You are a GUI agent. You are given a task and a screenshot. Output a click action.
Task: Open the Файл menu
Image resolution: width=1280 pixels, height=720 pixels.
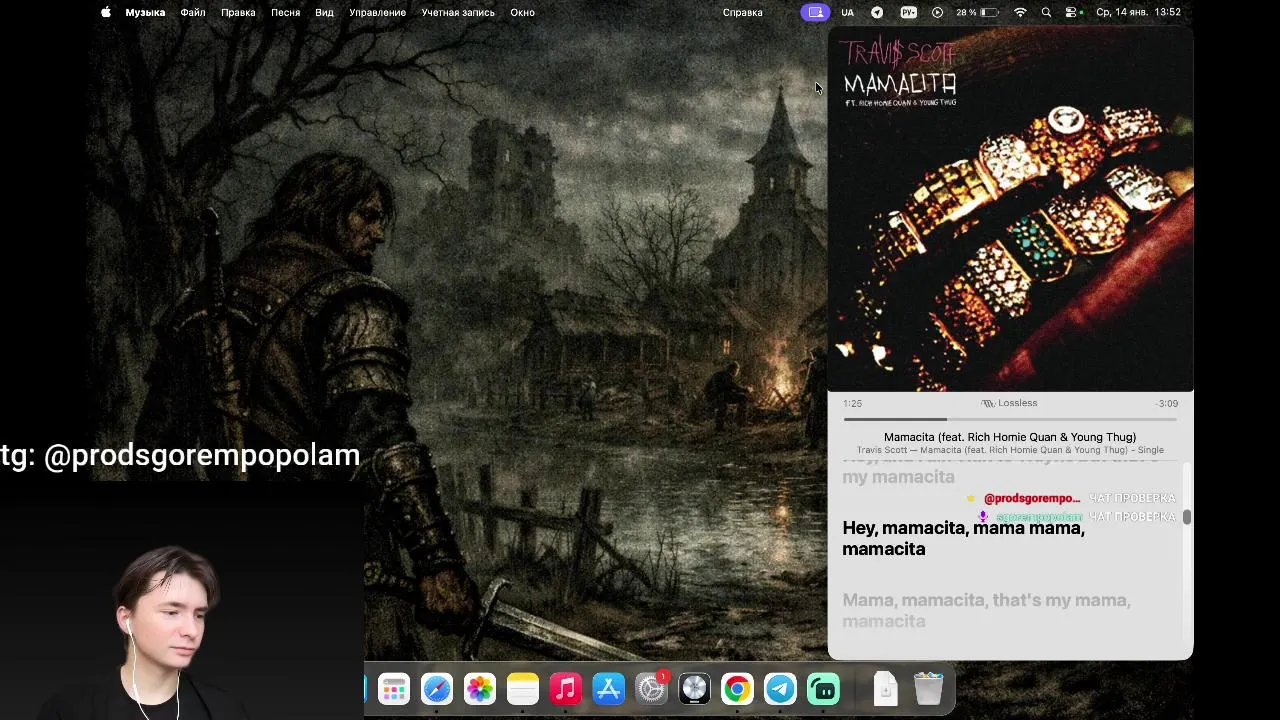pos(193,12)
